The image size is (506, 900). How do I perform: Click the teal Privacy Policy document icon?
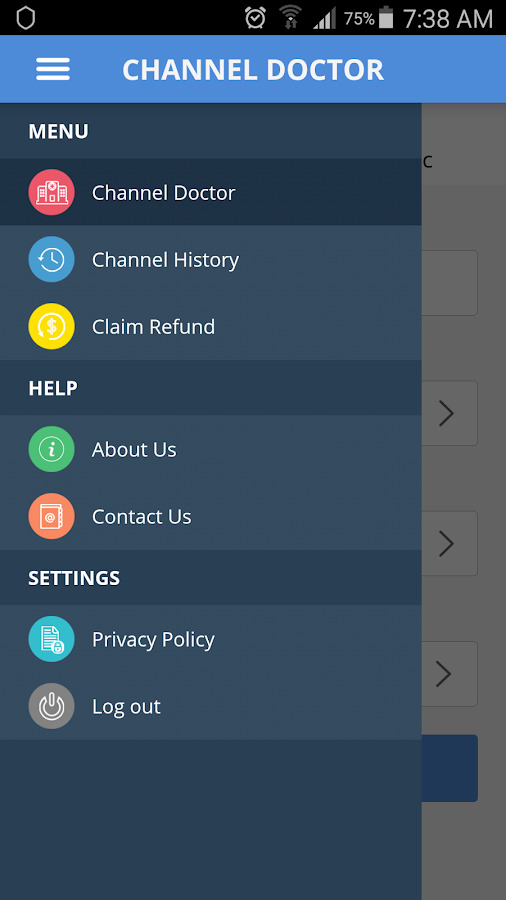(x=52, y=639)
